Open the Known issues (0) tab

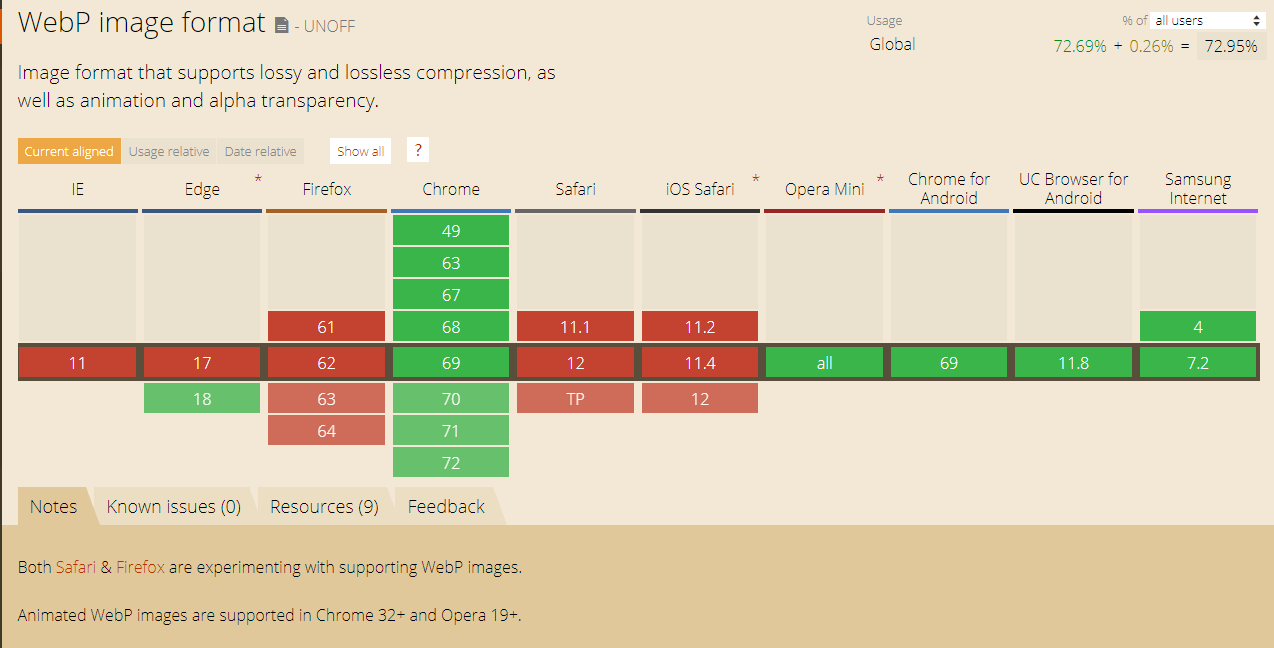click(x=174, y=506)
